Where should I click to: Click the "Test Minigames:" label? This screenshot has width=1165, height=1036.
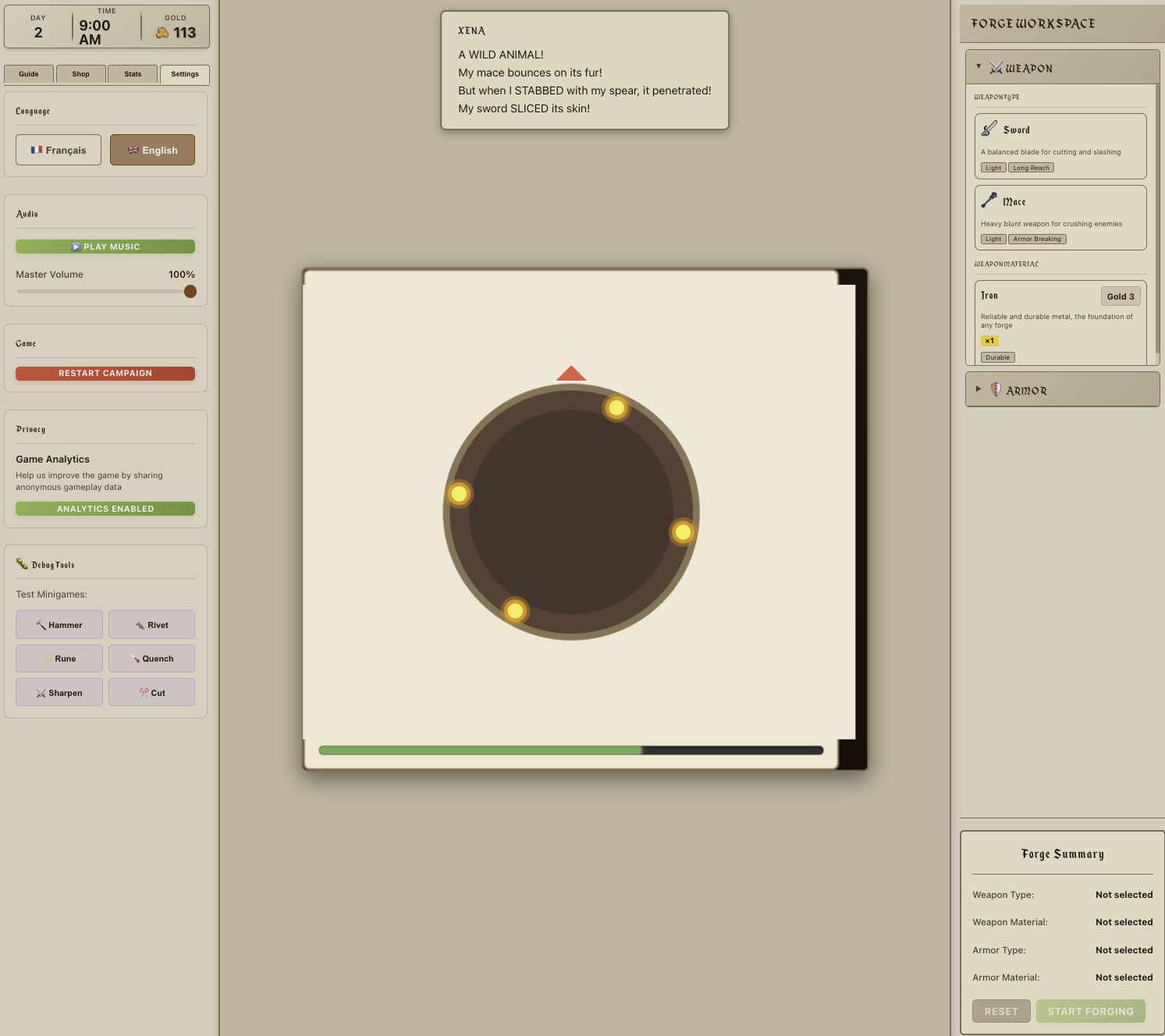click(52, 594)
